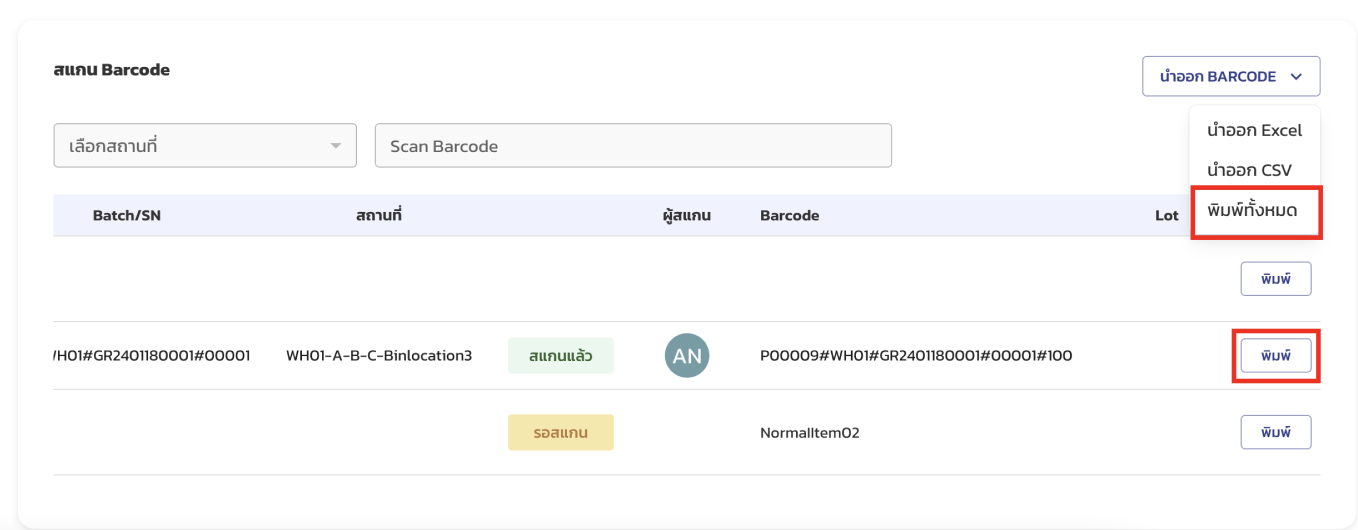Screen dimensions: 1358x530
Task: Choose นำออก Excel from export menu
Action: [x=1254, y=130]
